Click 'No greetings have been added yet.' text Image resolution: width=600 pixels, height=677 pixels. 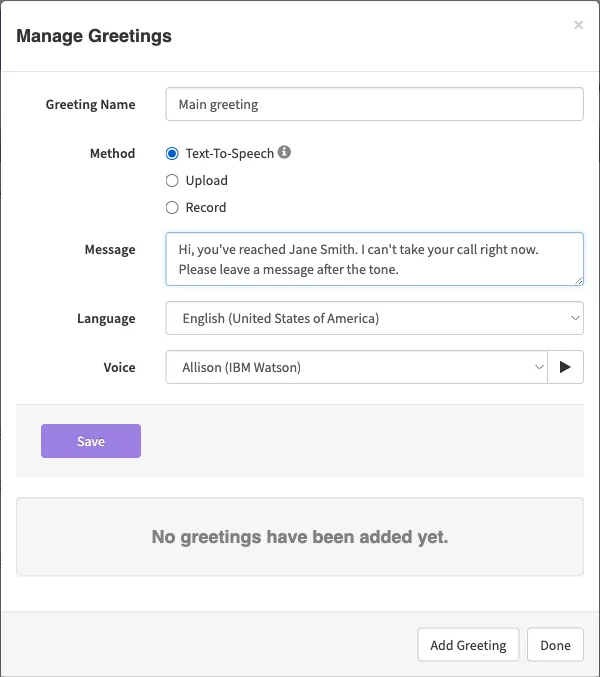[x=300, y=537]
